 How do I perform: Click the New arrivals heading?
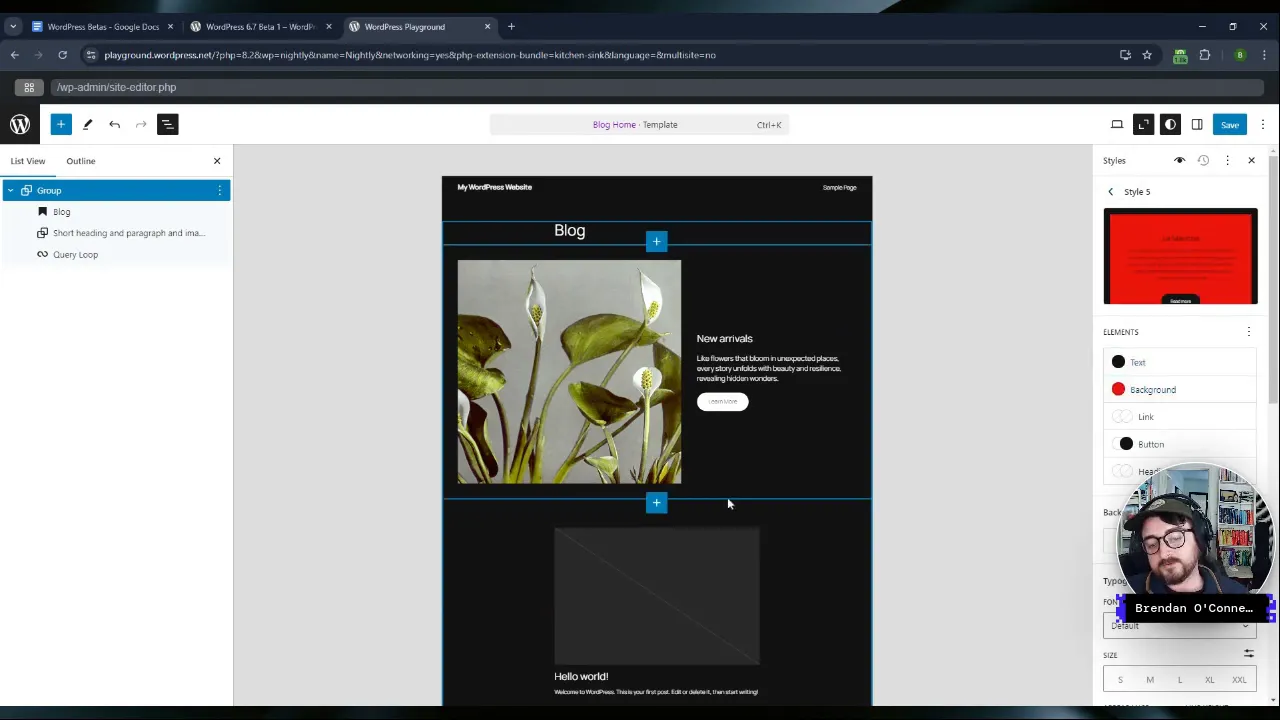pos(724,338)
